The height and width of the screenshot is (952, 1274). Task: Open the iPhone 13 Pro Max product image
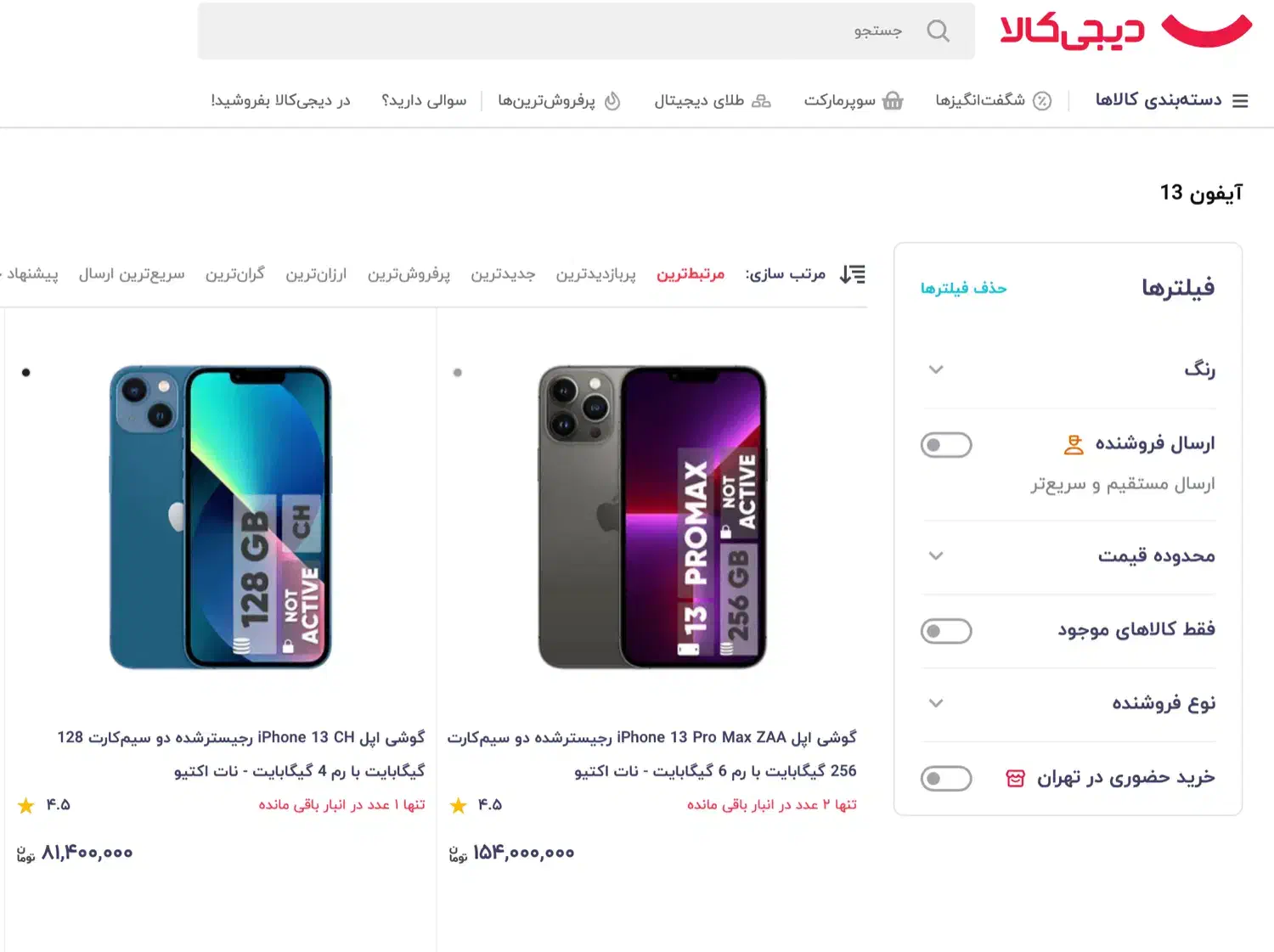(652, 517)
